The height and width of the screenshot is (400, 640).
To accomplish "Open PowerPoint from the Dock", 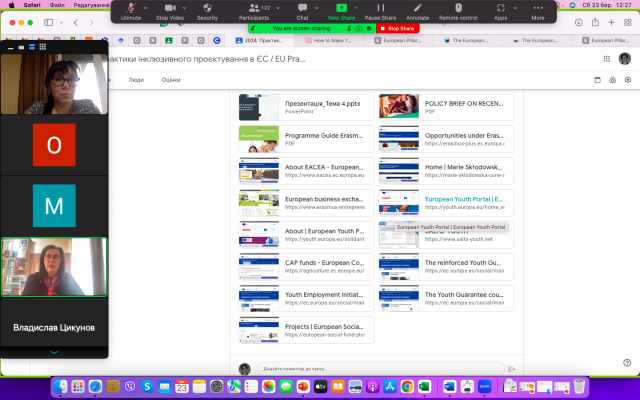I will 303,386.
